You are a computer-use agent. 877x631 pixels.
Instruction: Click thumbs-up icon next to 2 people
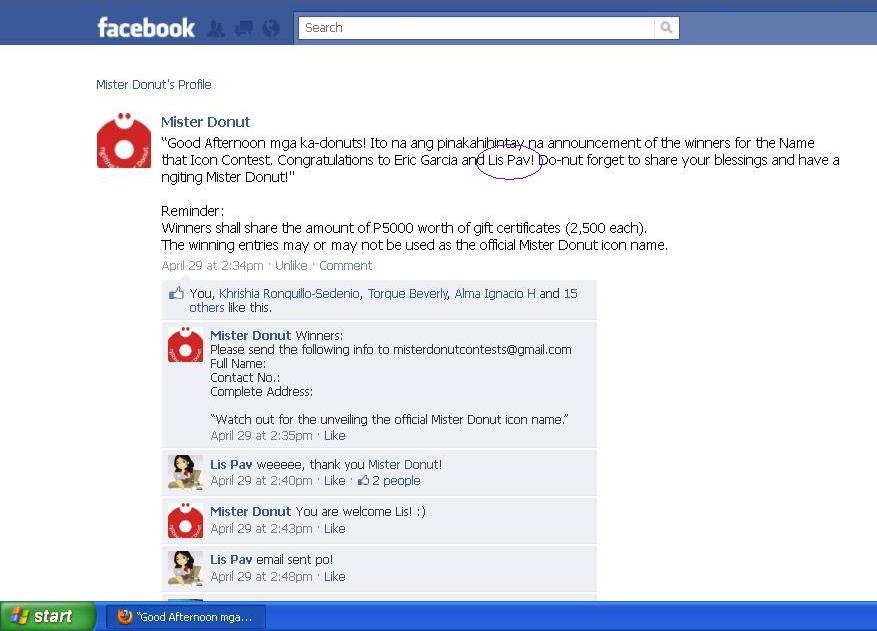pyautogui.click(x=364, y=480)
